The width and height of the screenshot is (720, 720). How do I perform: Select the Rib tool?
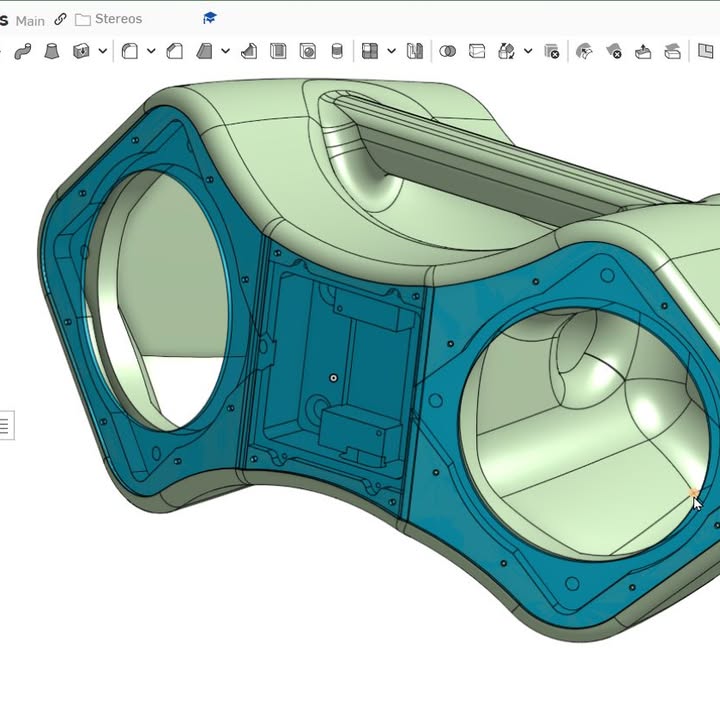coord(249,51)
